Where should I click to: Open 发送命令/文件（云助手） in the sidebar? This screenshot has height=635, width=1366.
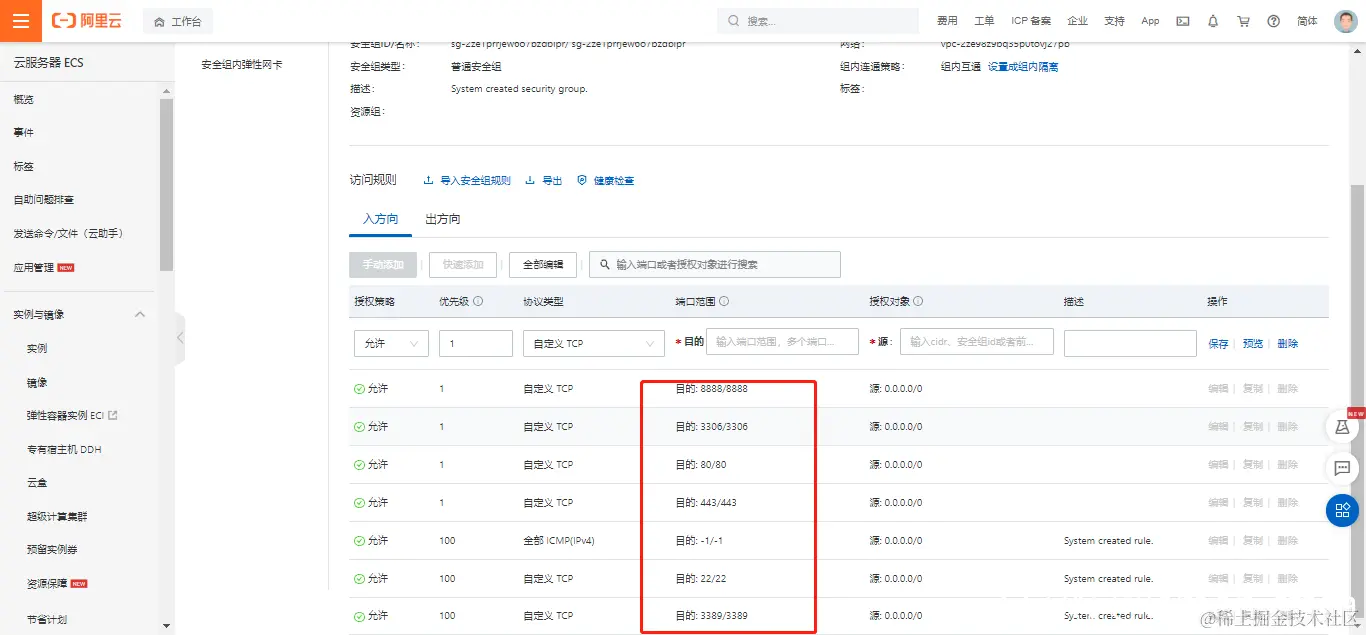[x=68, y=233]
